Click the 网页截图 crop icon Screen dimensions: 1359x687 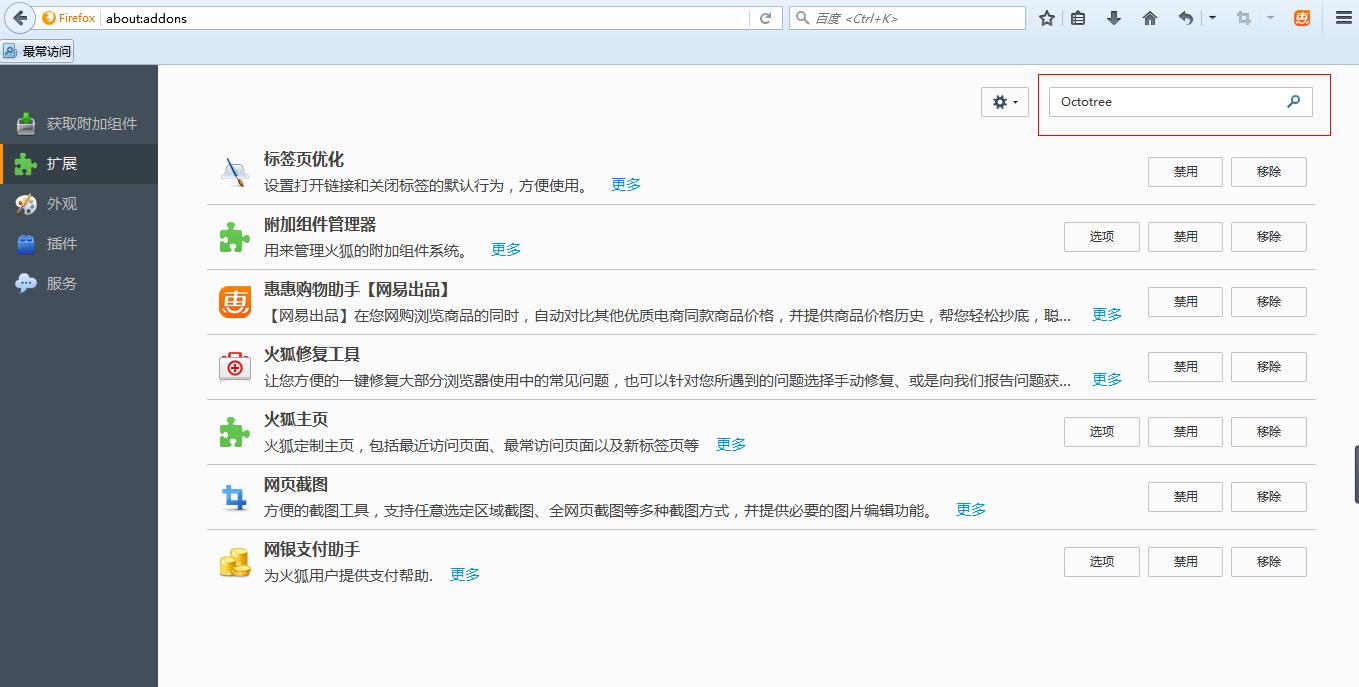tap(235, 497)
